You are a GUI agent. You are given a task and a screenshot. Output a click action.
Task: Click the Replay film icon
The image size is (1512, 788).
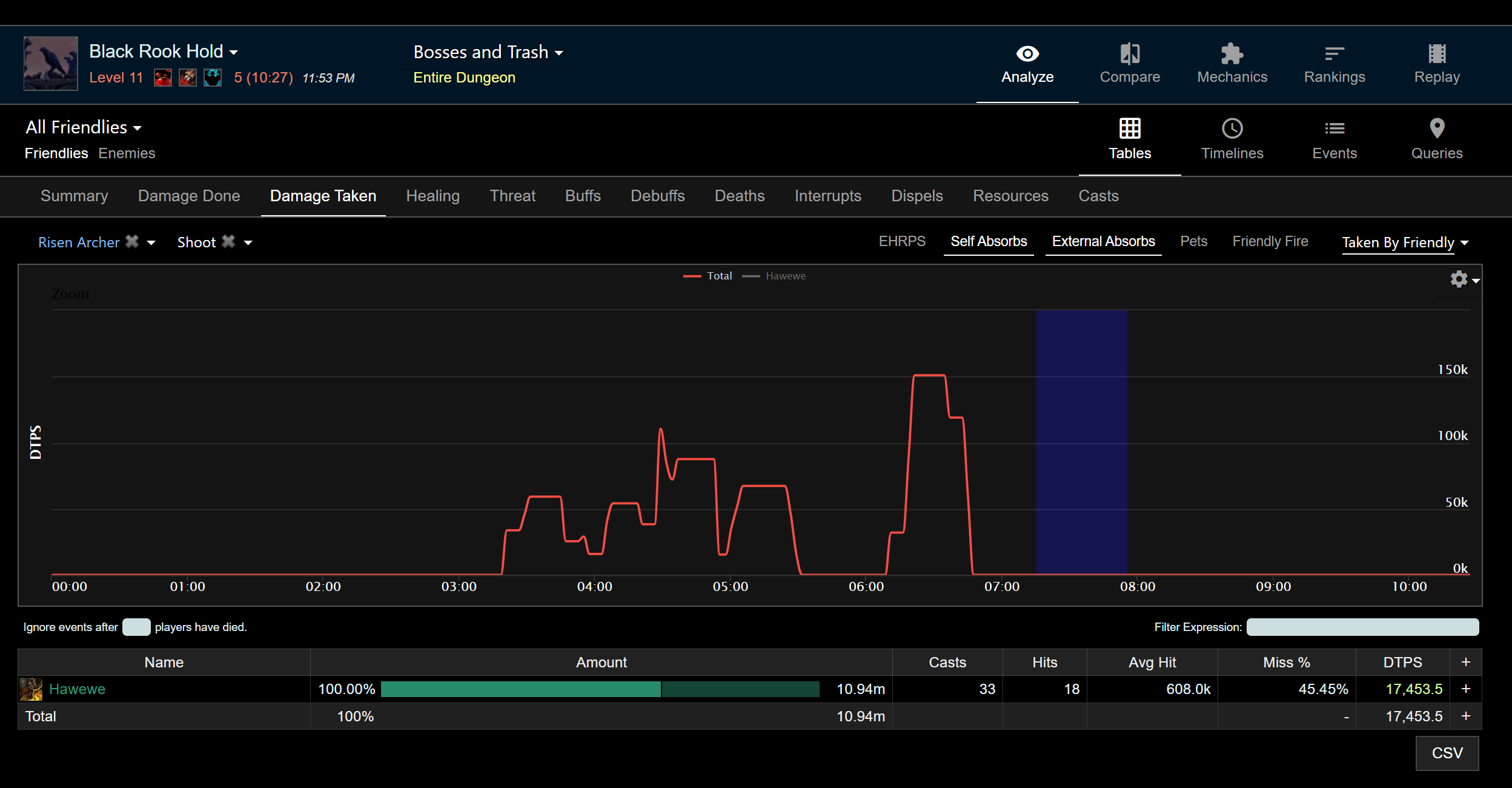click(x=1437, y=54)
